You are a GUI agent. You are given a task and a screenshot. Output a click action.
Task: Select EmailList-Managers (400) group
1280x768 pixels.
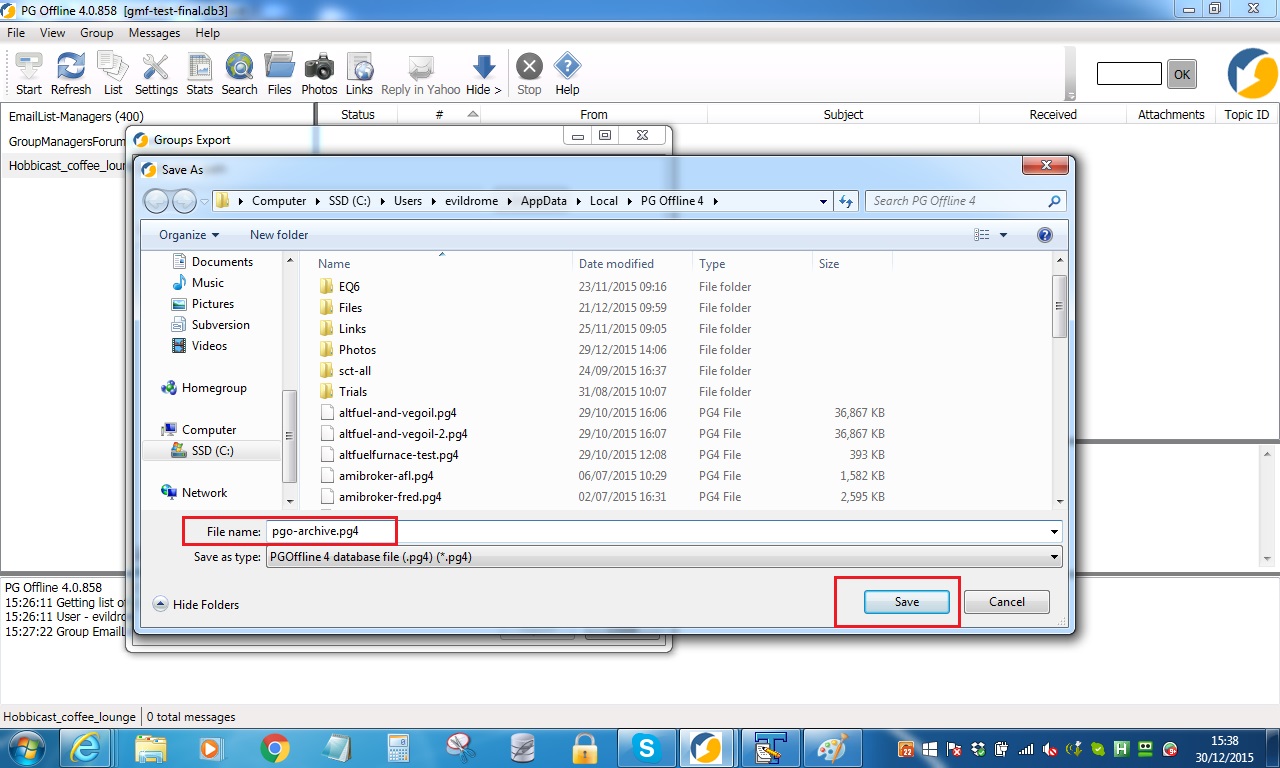[76, 117]
